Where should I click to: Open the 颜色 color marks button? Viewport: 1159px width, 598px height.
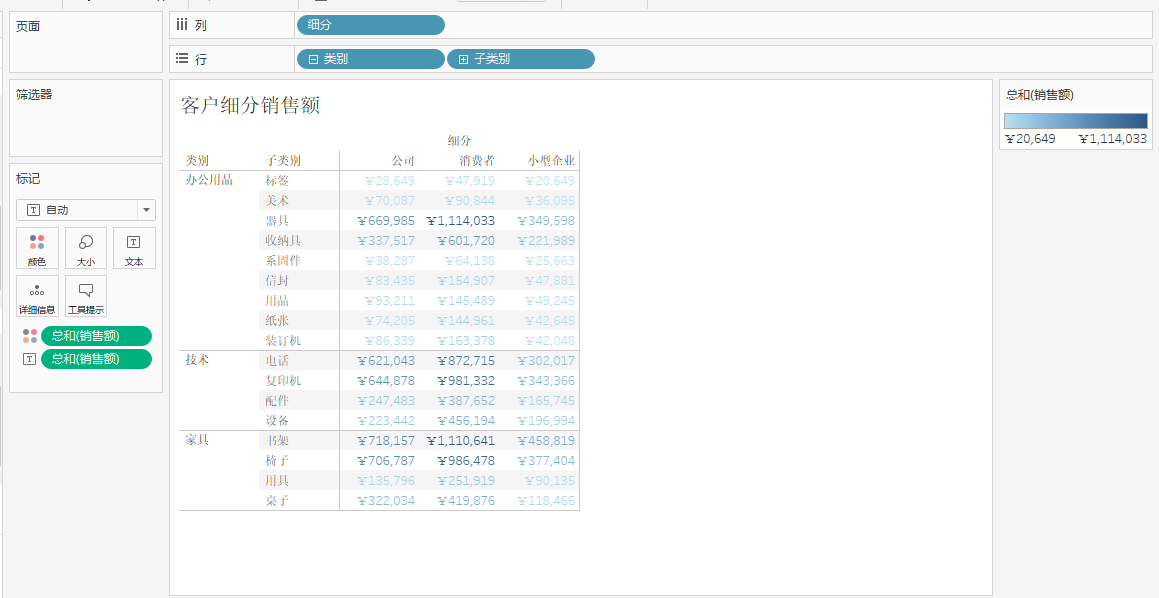coord(37,248)
